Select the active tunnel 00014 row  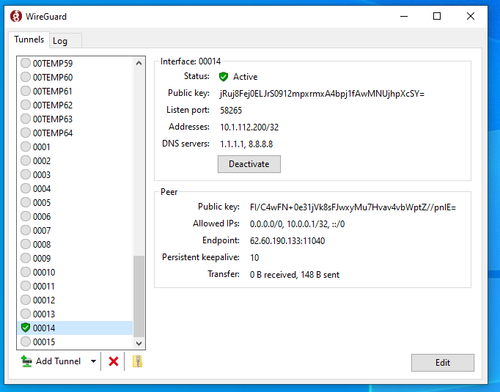coord(76,328)
